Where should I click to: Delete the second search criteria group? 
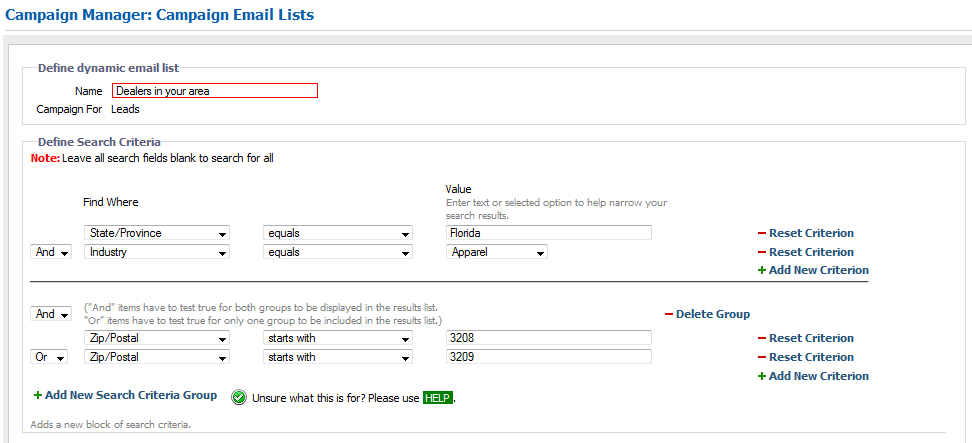click(x=707, y=314)
